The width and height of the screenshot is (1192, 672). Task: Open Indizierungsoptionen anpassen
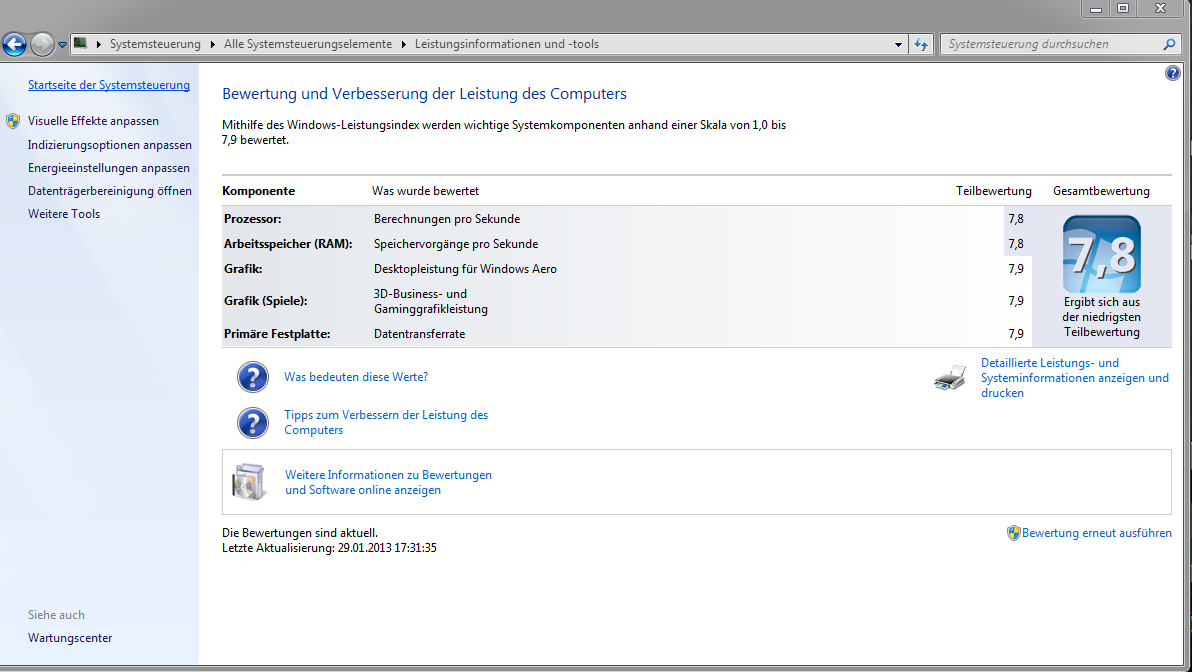click(109, 144)
